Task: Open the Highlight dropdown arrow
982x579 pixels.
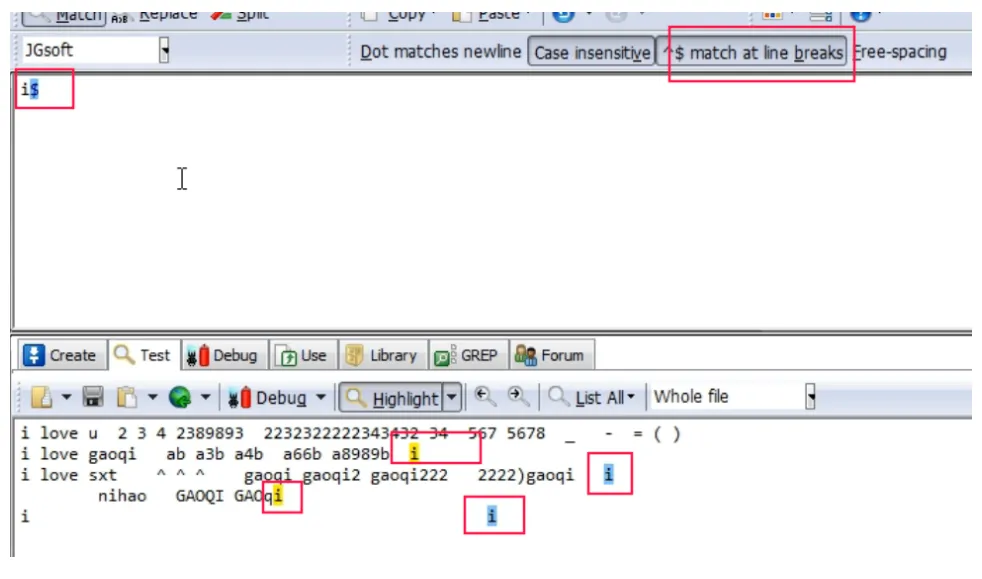Action: pyautogui.click(x=452, y=397)
